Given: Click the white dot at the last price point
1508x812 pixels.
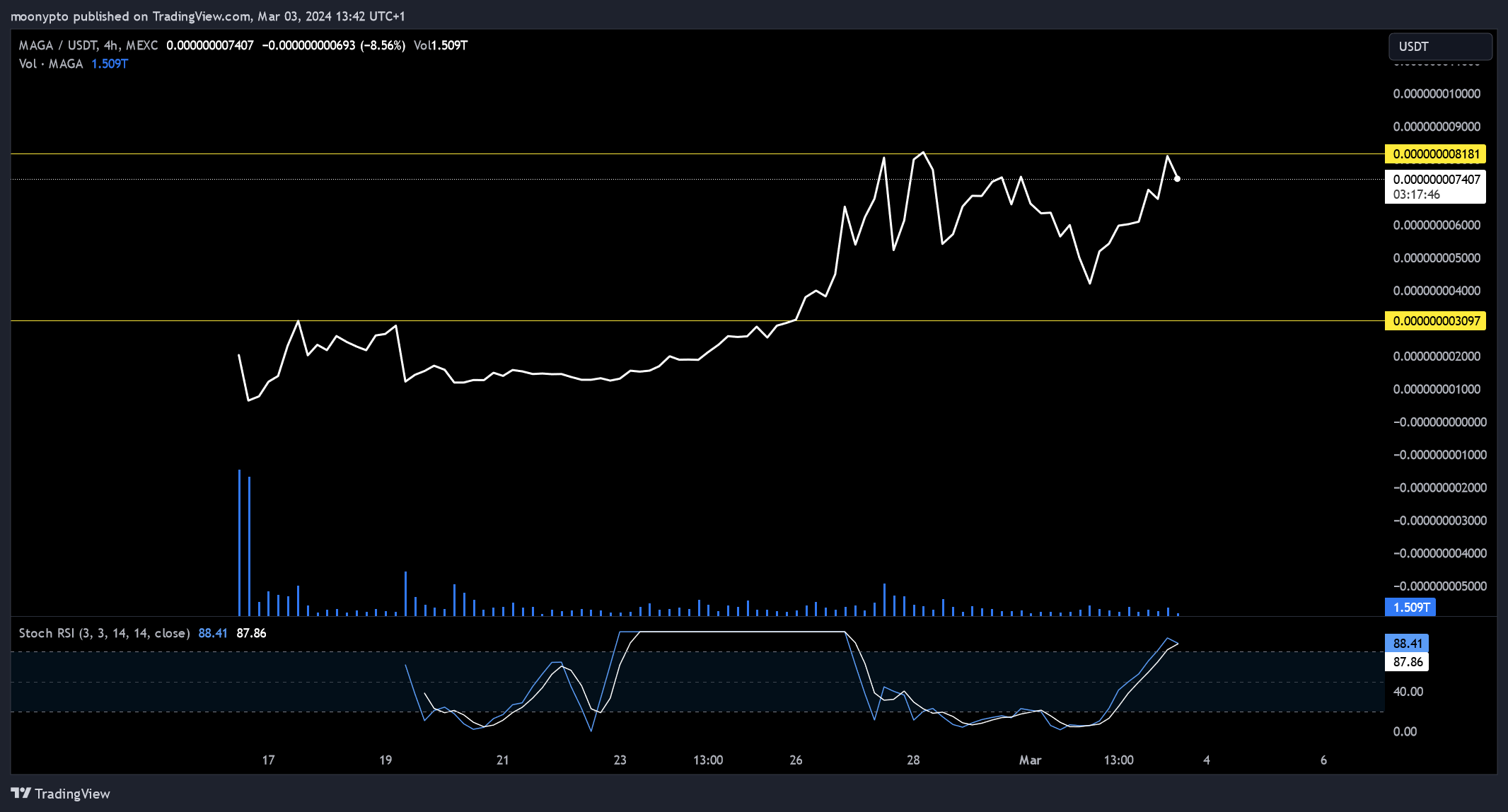Looking at the screenshot, I should click(x=1177, y=178).
